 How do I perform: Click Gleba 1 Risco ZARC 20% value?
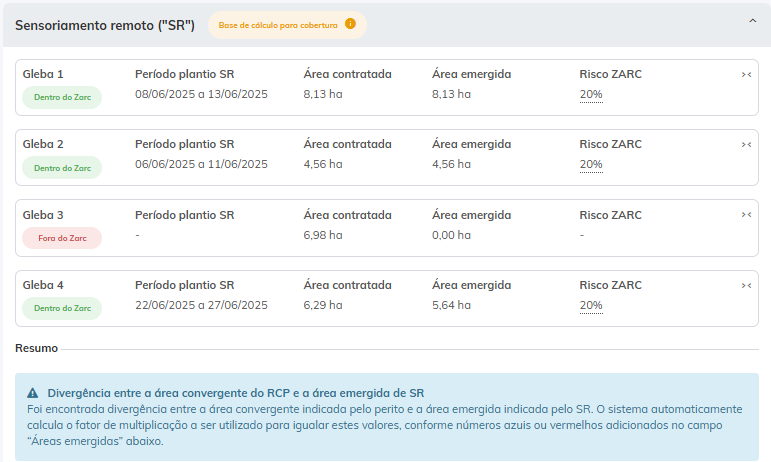pos(591,95)
